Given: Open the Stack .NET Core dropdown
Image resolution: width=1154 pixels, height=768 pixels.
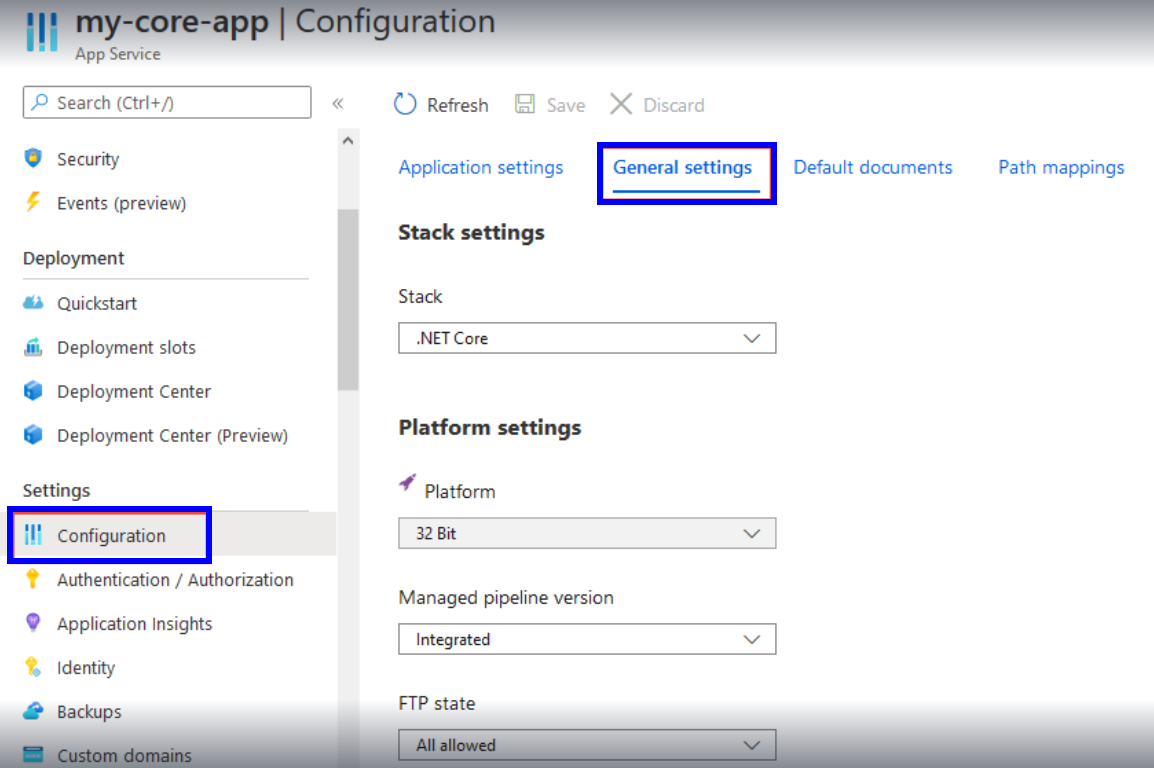Looking at the screenshot, I should (x=587, y=338).
